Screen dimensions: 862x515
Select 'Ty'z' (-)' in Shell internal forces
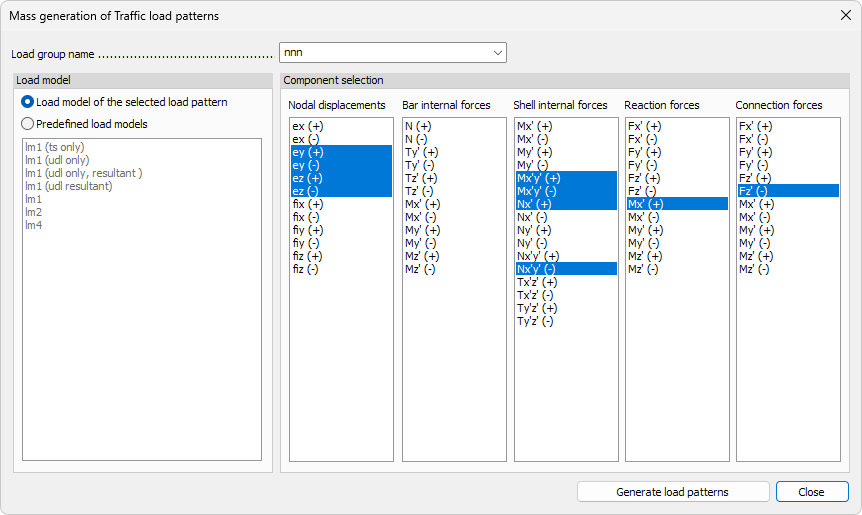point(535,321)
